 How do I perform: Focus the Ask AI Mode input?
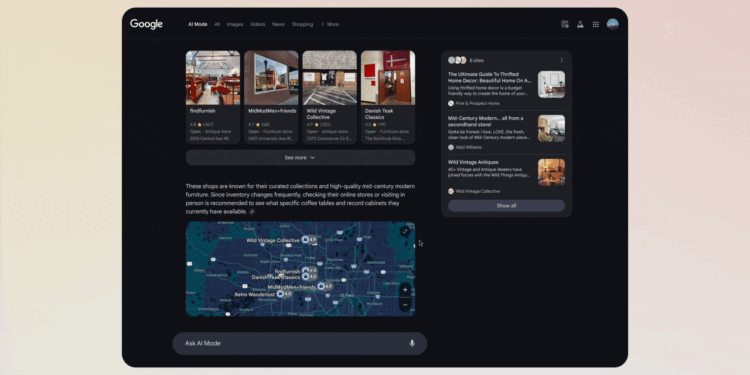tap(299, 343)
